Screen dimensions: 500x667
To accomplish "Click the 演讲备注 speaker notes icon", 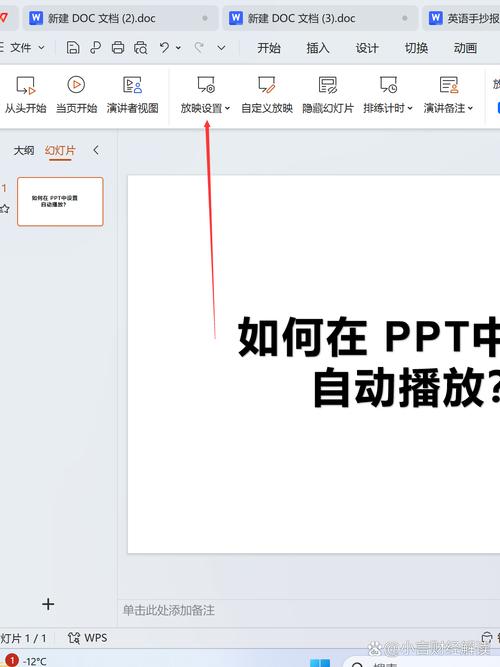I will click(449, 85).
